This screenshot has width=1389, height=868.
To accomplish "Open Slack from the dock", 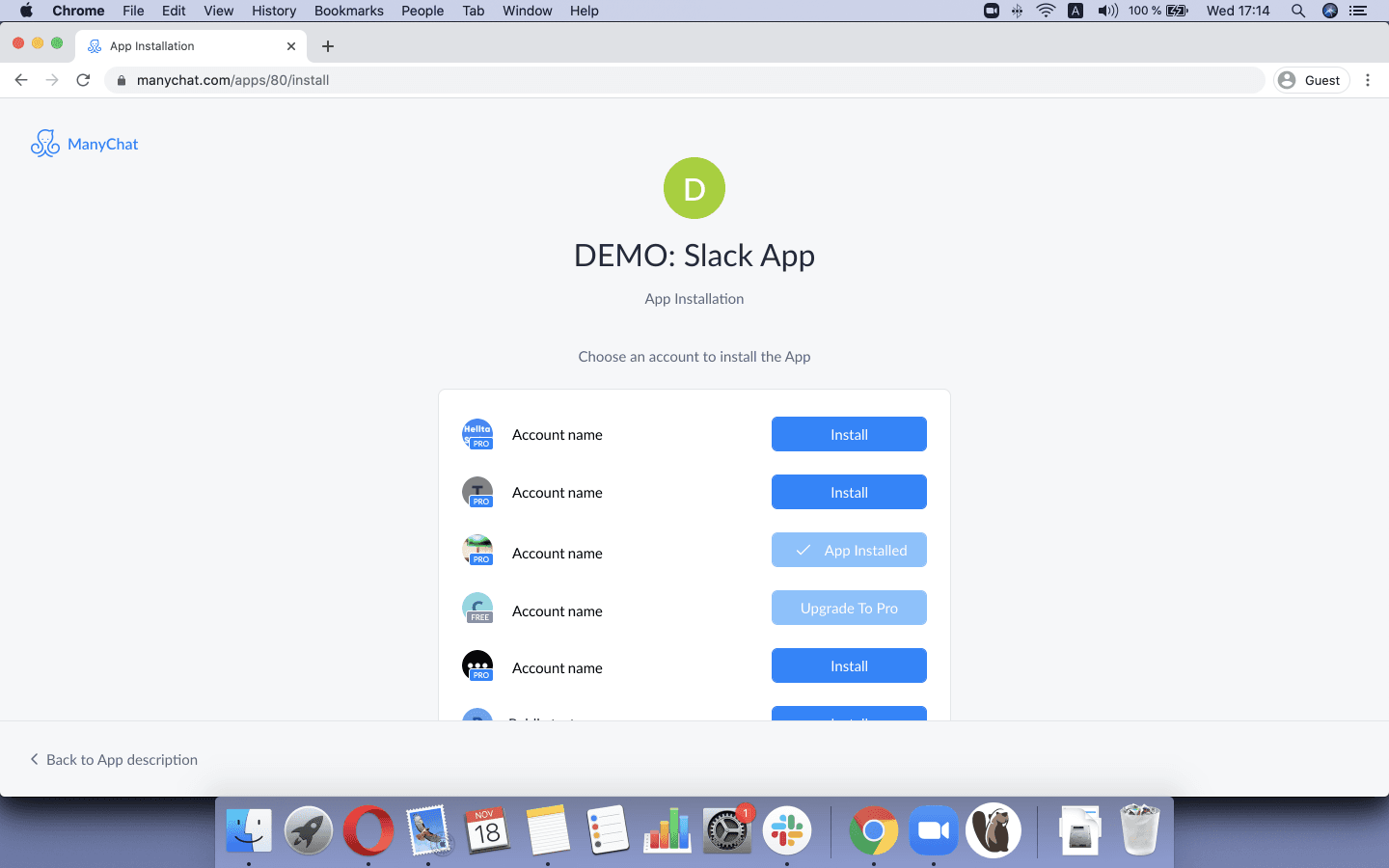I will tap(787, 830).
